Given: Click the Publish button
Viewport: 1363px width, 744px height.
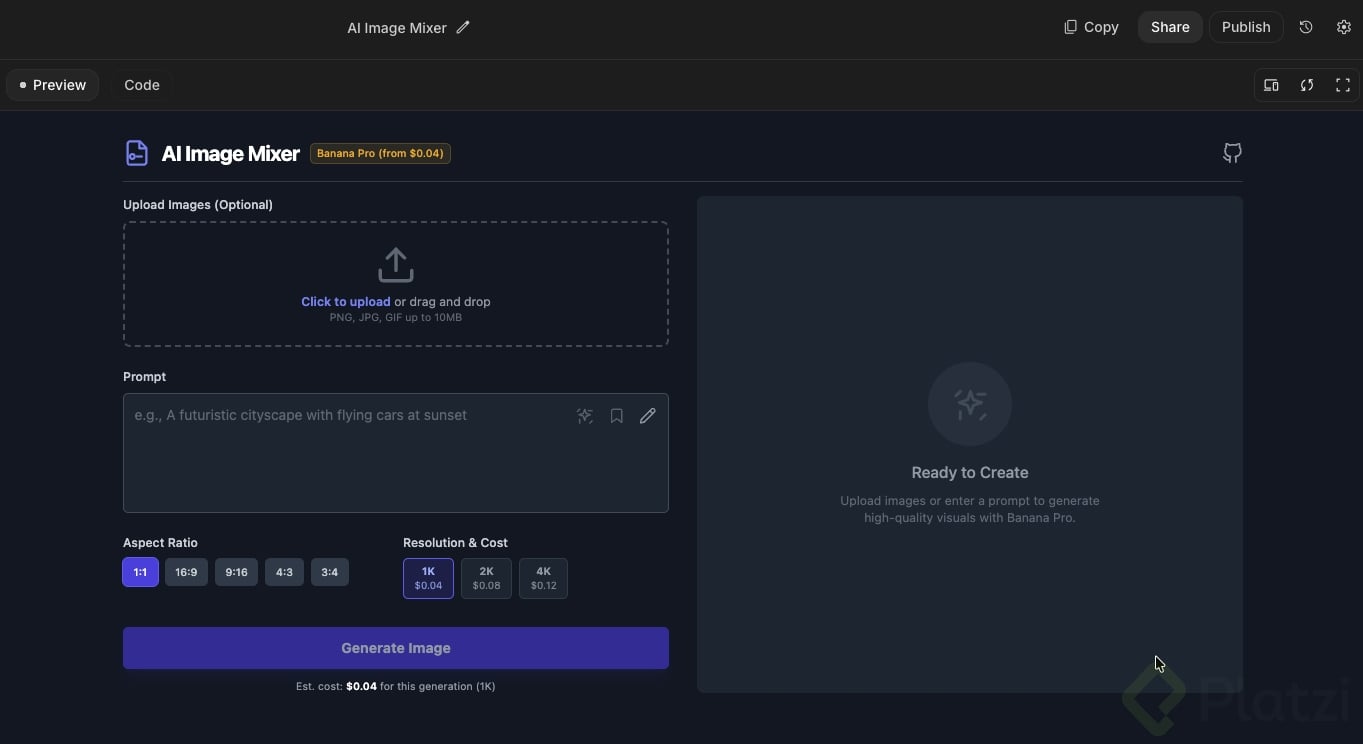Looking at the screenshot, I should point(1245,27).
